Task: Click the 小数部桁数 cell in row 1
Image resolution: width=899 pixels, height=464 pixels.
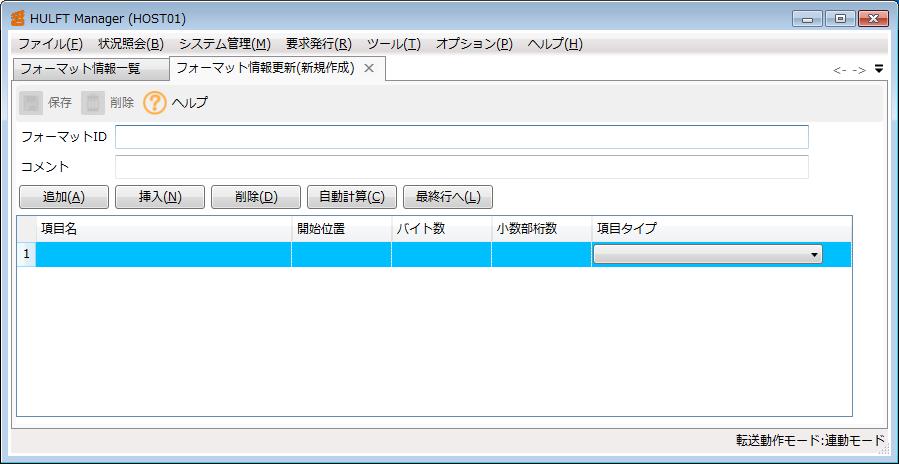Action: tap(541, 254)
